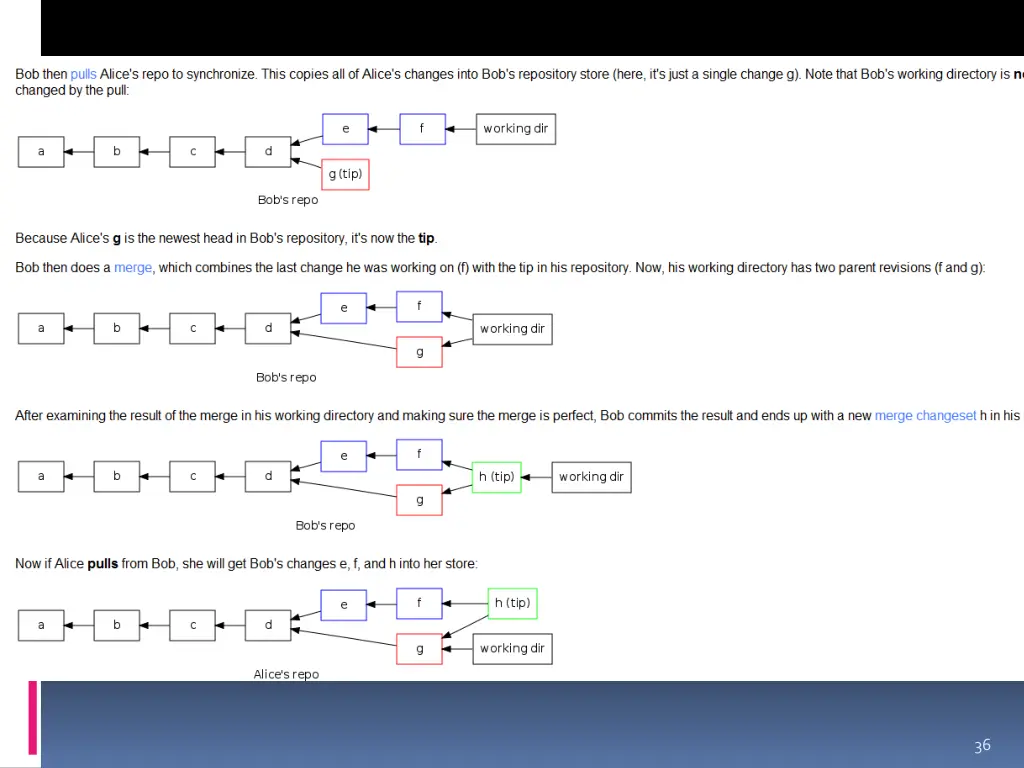Open the 'merge changeset' link

pyautogui.click(x=925, y=416)
